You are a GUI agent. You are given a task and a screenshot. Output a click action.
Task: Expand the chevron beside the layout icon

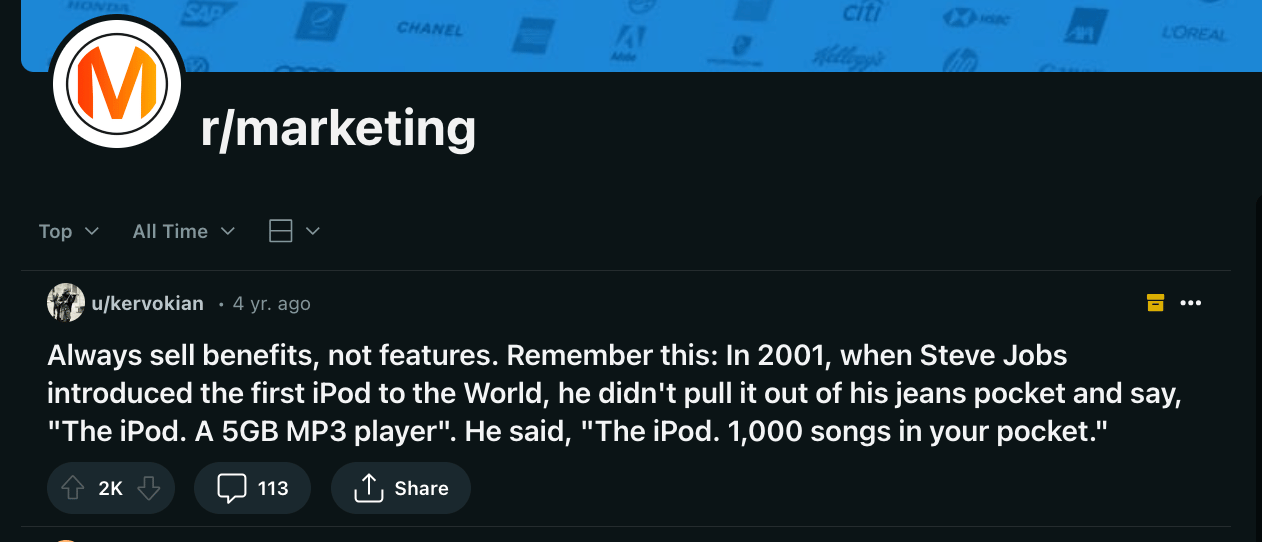coord(312,231)
